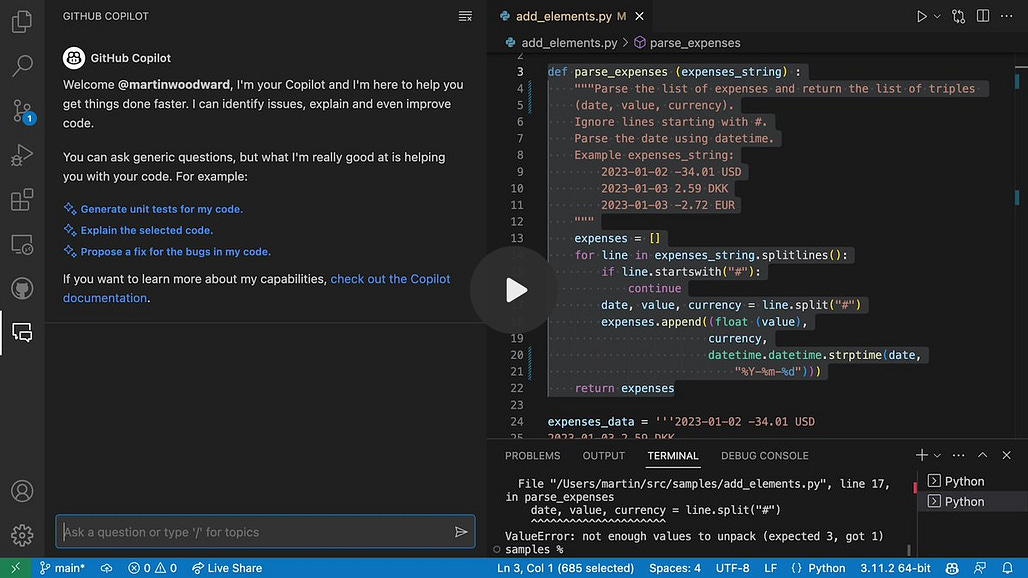The height and width of the screenshot is (578, 1028).
Task: Click the Copilot status icon in status bar
Action: [952, 568]
